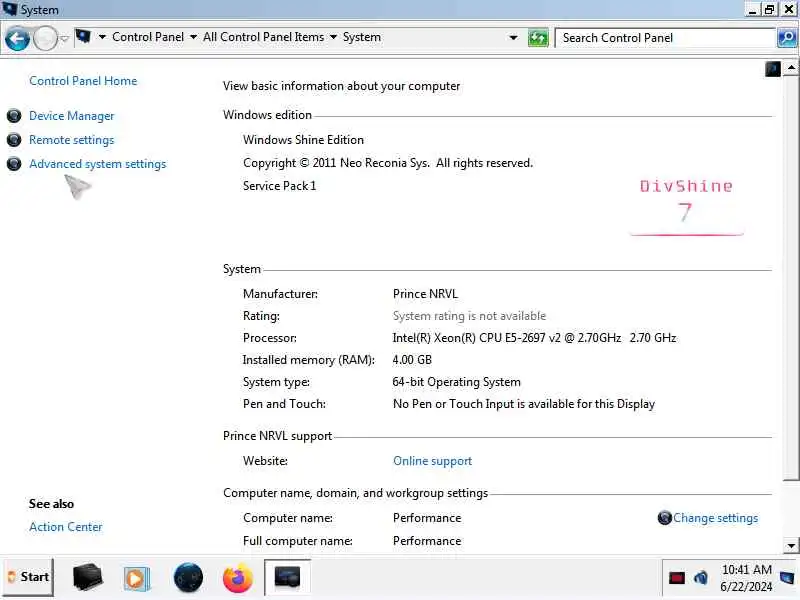Viewport: 800px width, 600px height.
Task: Launch Firefox from taskbar
Action: 238,578
